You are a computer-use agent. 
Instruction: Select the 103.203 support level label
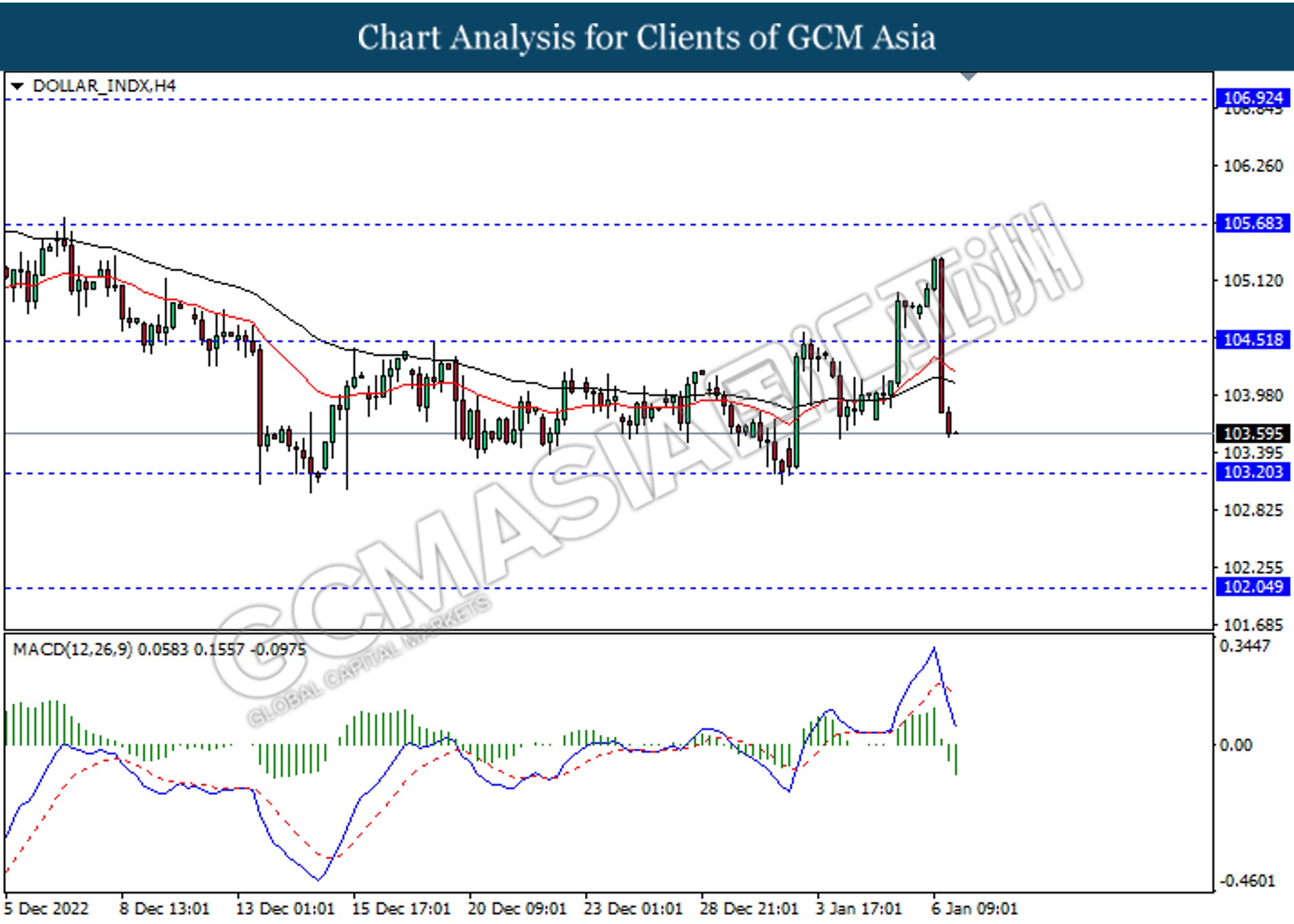(1253, 472)
